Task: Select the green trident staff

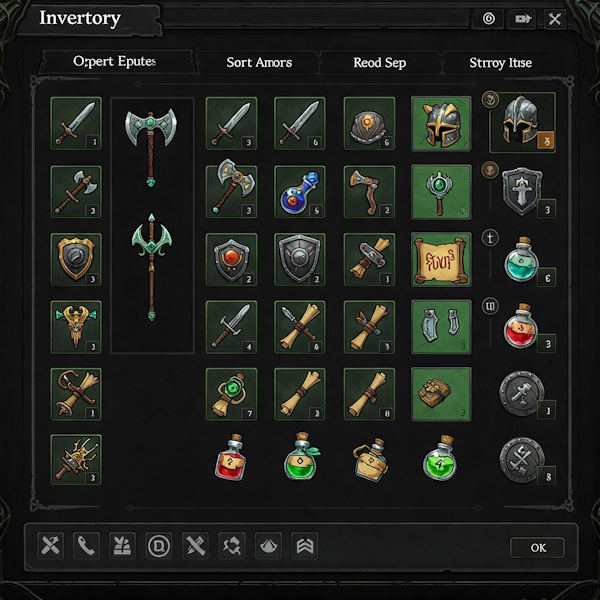Action: 152,267
